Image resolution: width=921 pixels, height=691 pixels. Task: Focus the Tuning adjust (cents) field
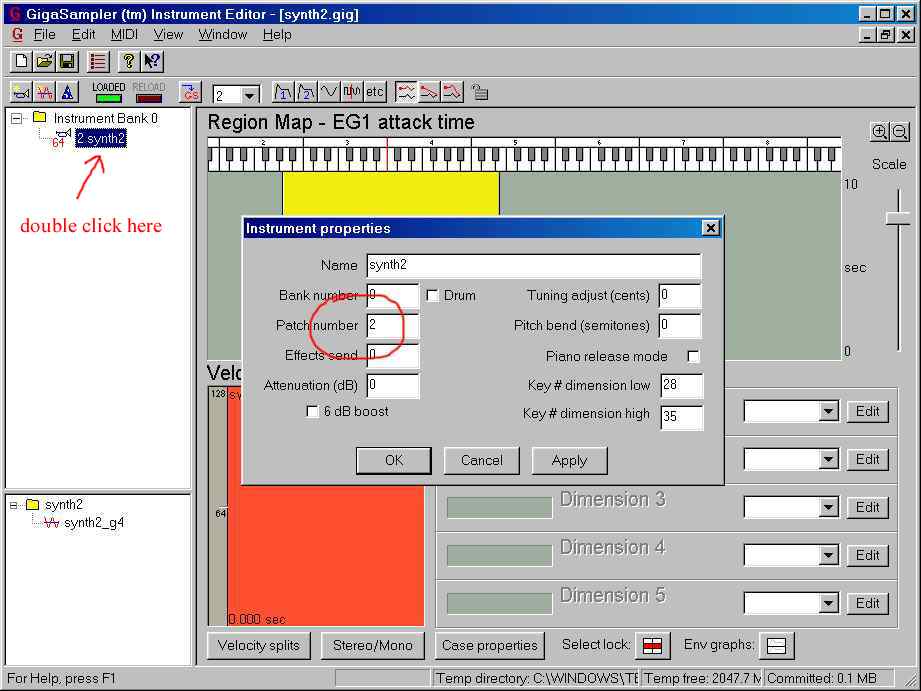(x=680, y=296)
